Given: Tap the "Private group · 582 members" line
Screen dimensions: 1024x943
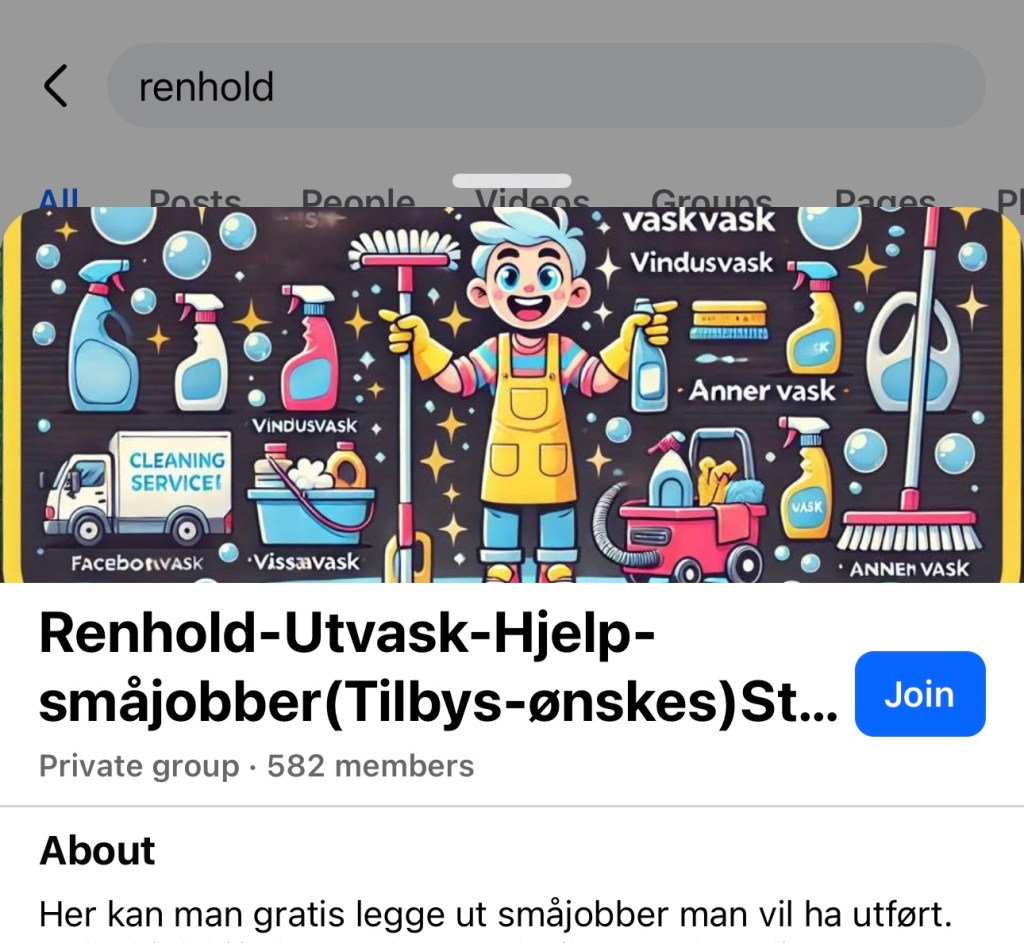Looking at the screenshot, I should [256, 765].
